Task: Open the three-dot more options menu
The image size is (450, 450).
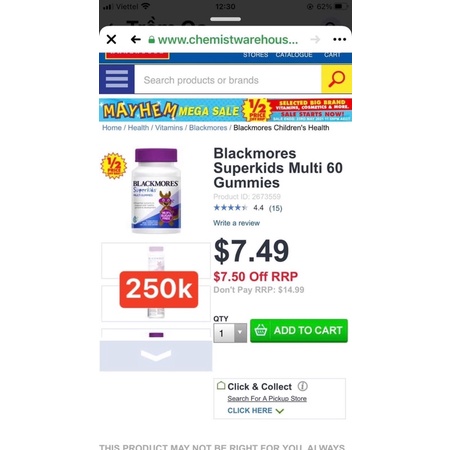Action: click(x=339, y=39)
